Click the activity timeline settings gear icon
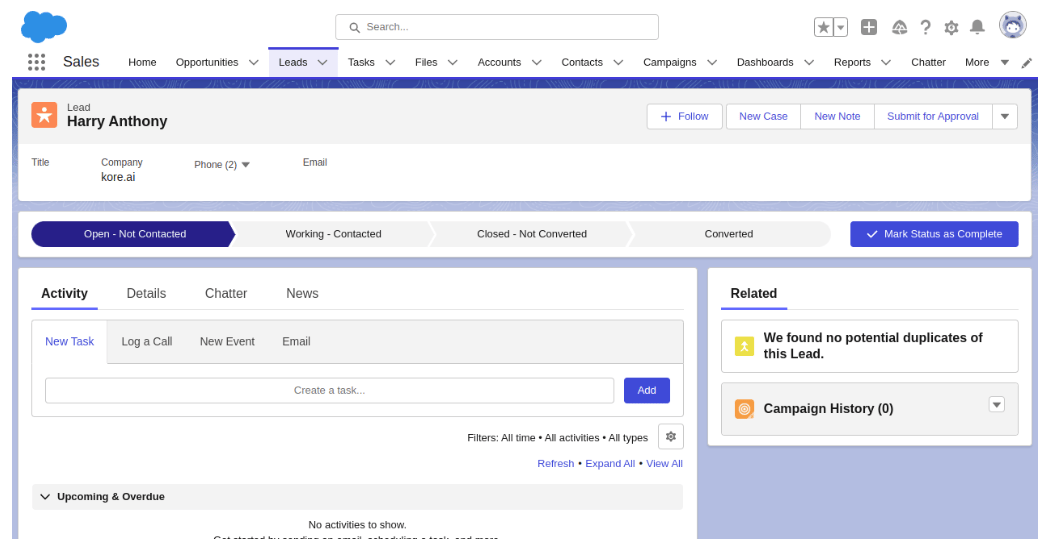 tap(671, 437)
